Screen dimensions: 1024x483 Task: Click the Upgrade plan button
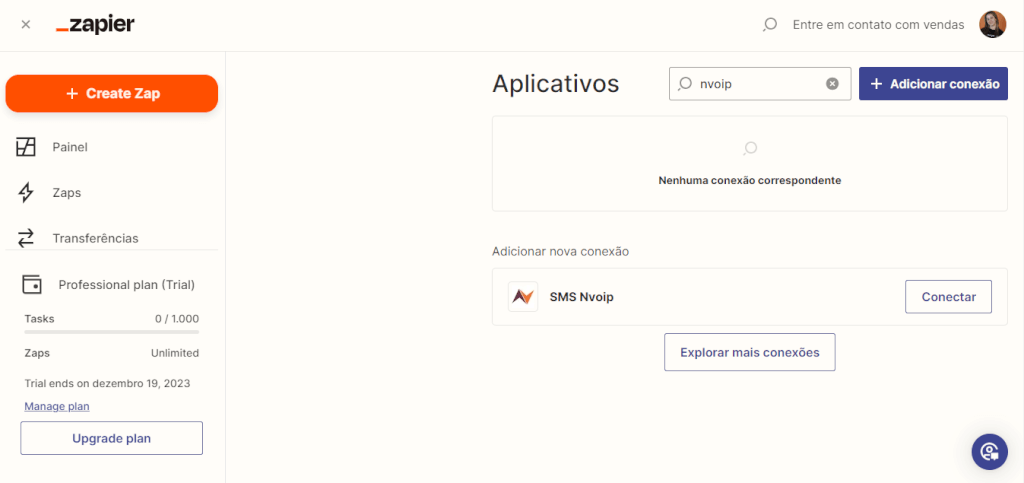[x=112, y=438]
